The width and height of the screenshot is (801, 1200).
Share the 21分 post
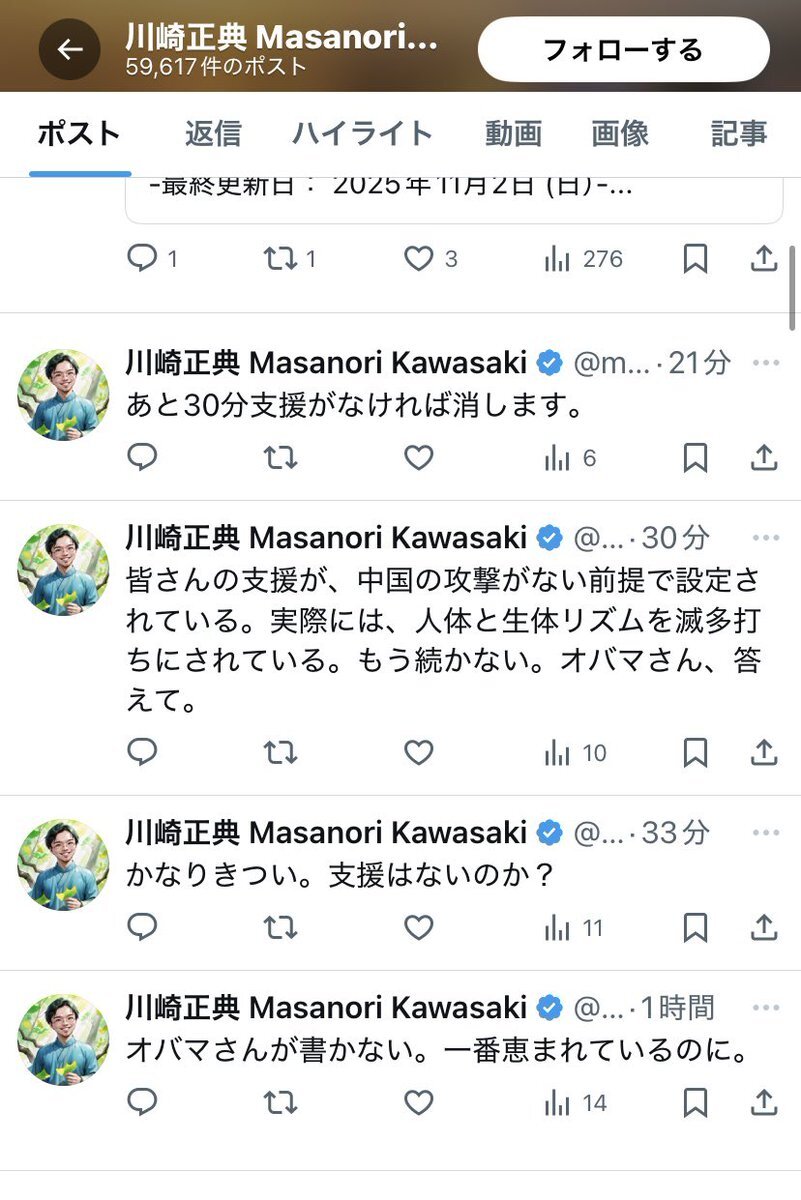pos(763,458)
